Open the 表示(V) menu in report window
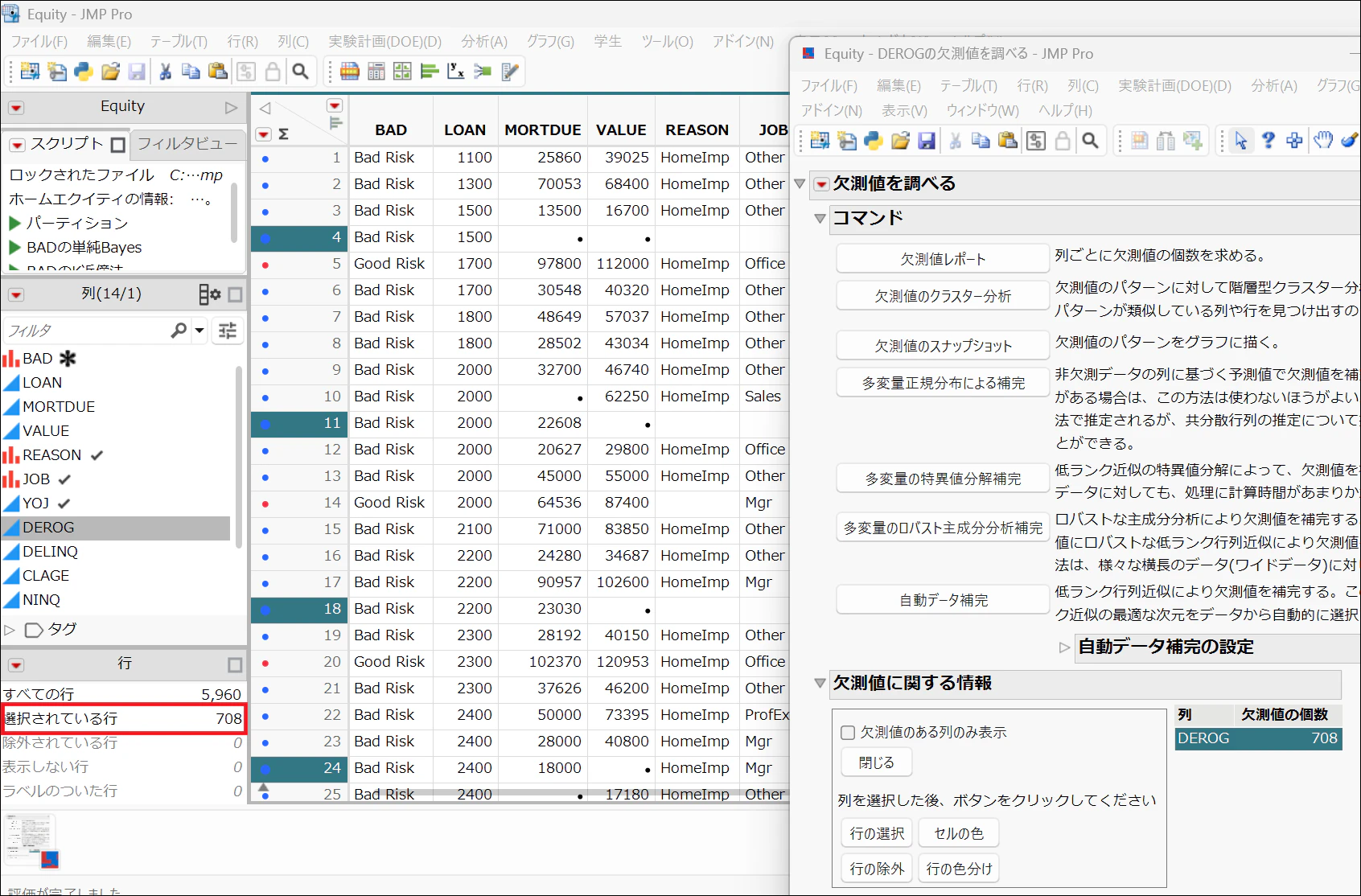 click(904, 110)
